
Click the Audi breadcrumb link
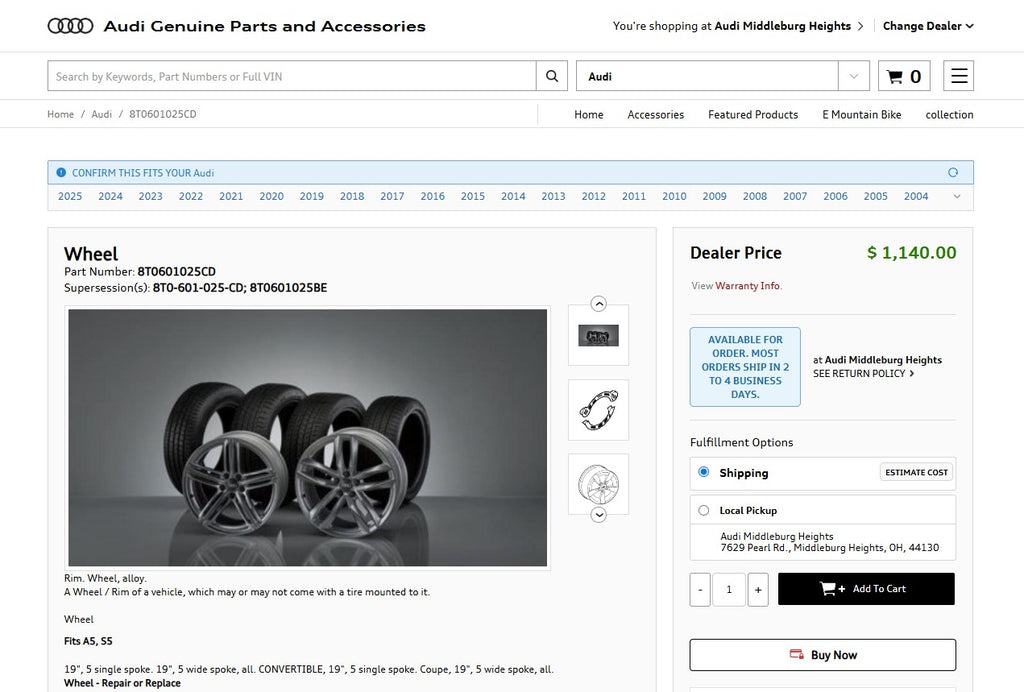101,114
